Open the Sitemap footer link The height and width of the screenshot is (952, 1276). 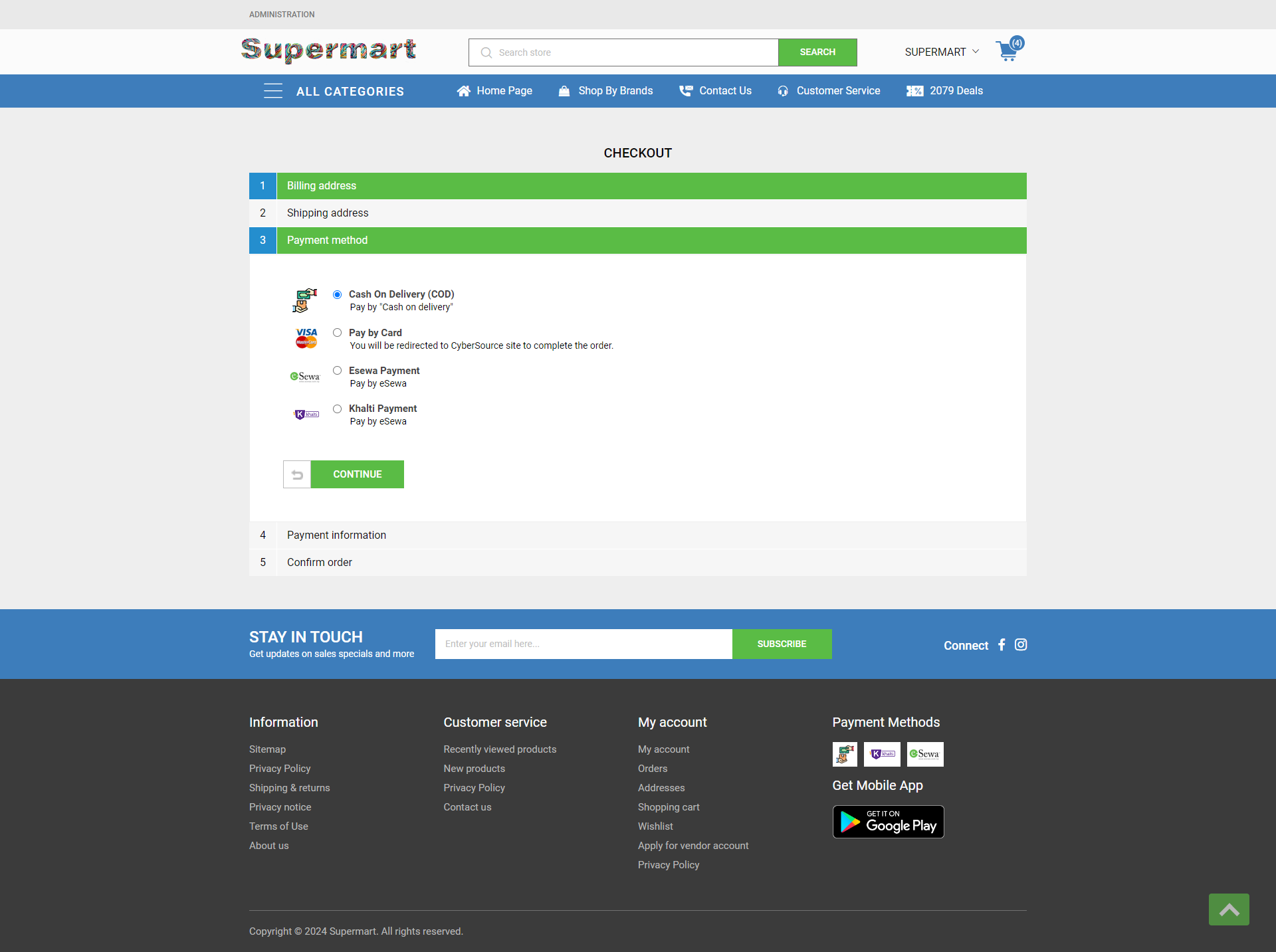(x=267, y=749)
